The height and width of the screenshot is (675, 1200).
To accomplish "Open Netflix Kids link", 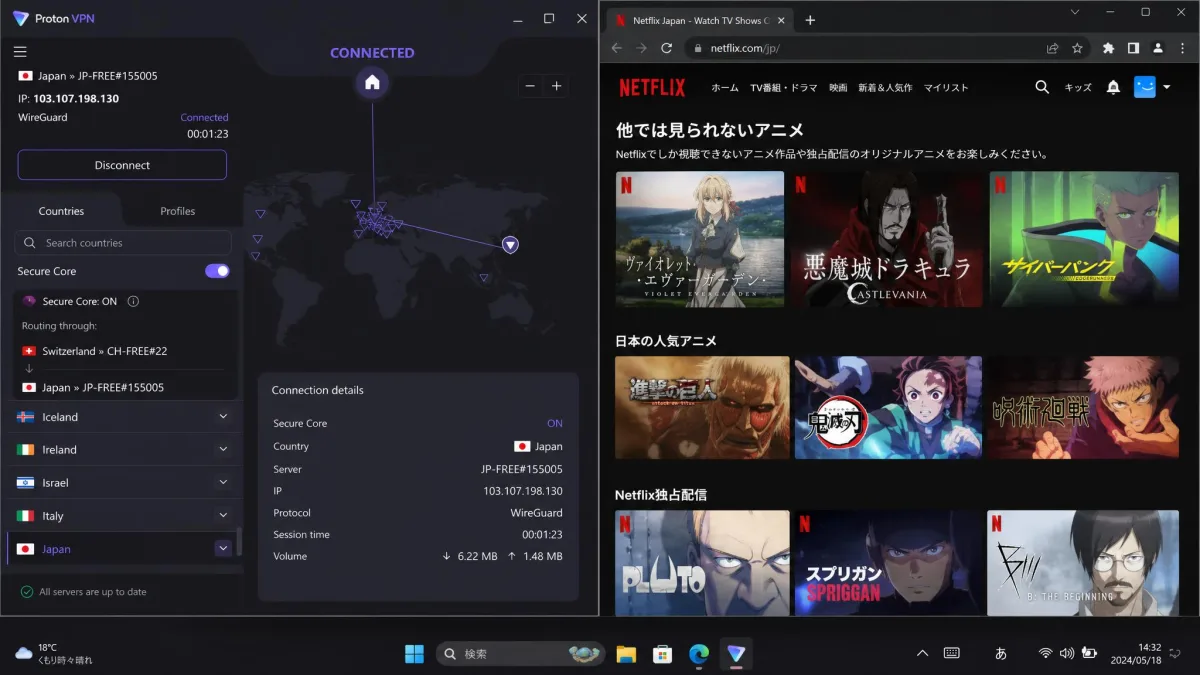I will [x=1078, y=88].
